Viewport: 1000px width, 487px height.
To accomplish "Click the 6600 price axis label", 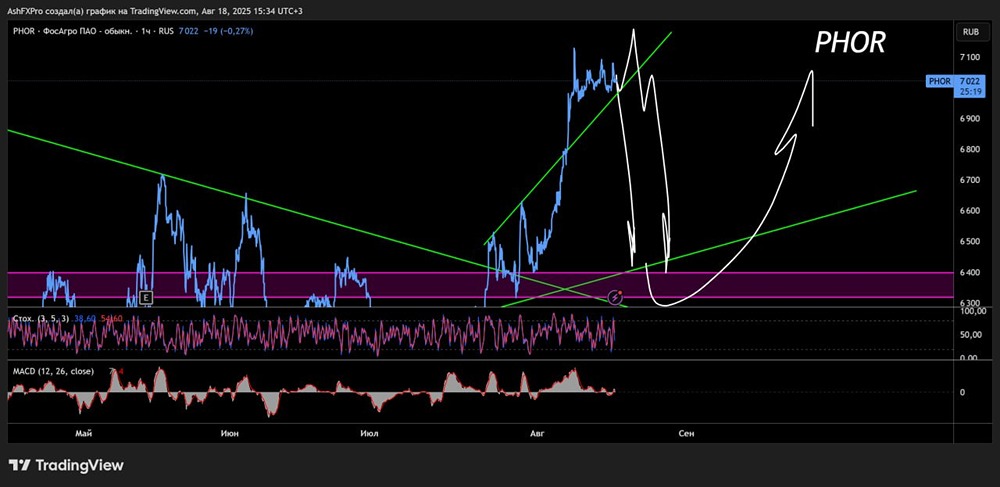I will click(x=971, y=211).
